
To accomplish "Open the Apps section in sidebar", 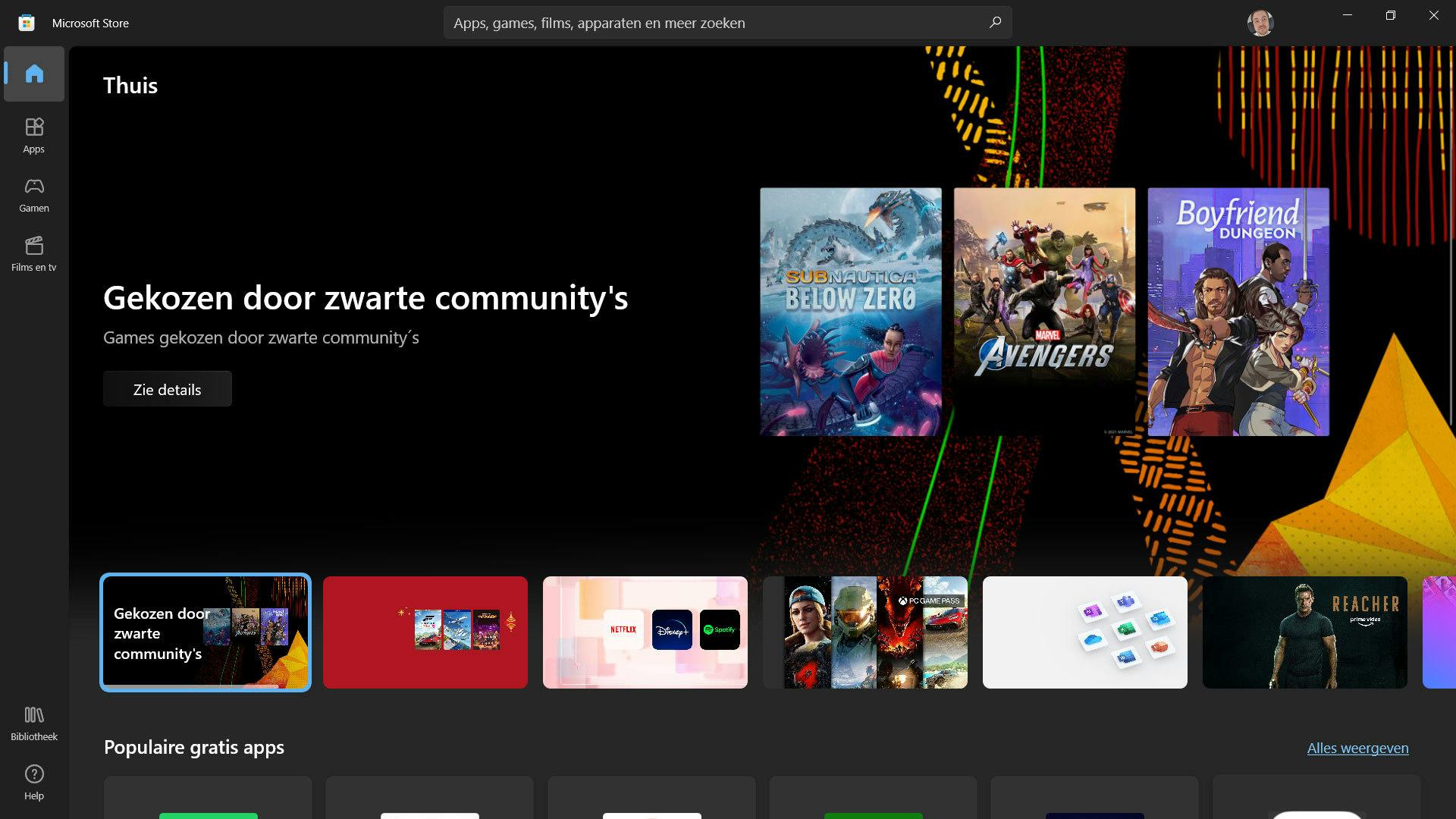I will point(34,135).
